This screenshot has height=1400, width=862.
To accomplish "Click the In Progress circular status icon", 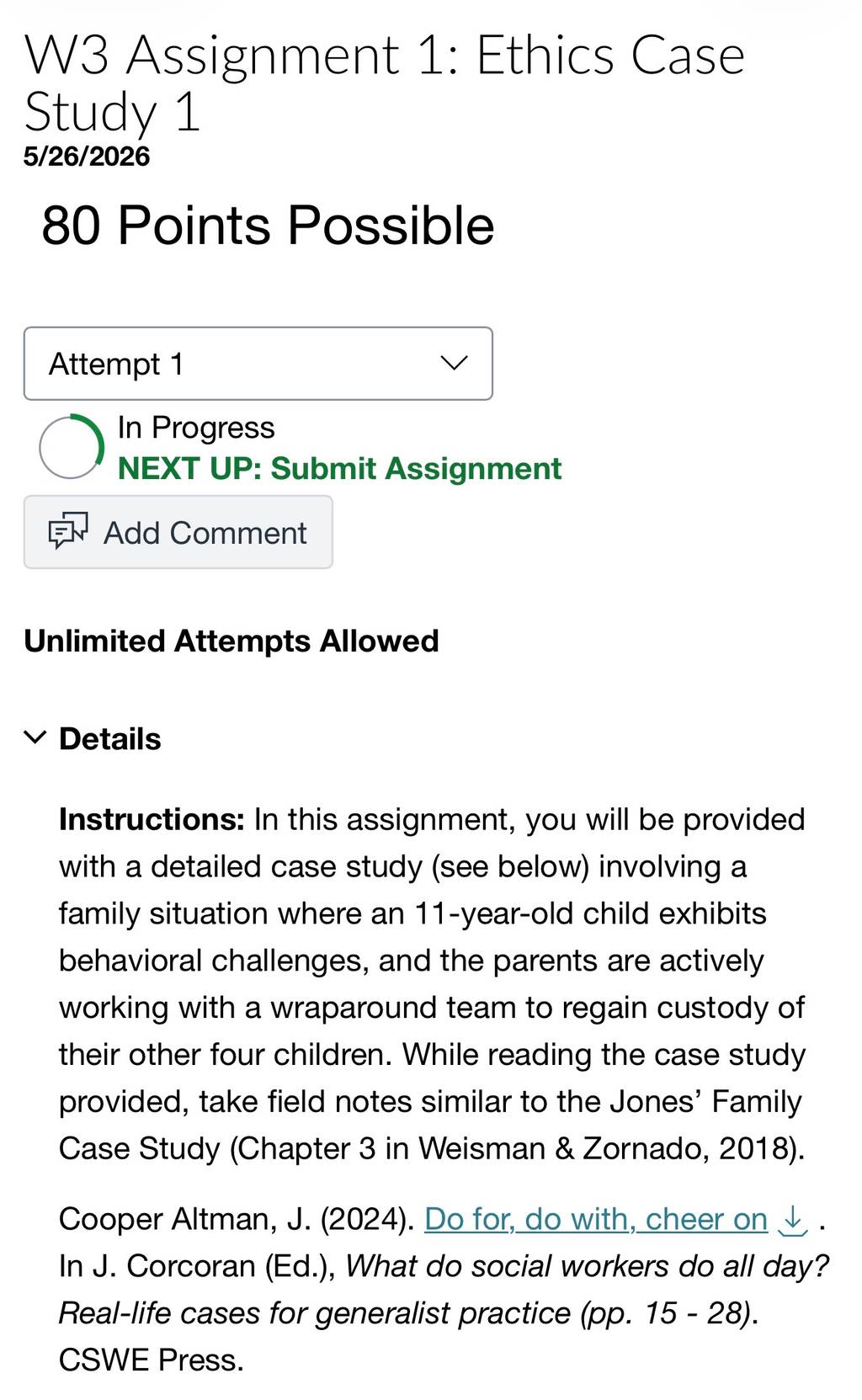I will (x=72, y=446).
